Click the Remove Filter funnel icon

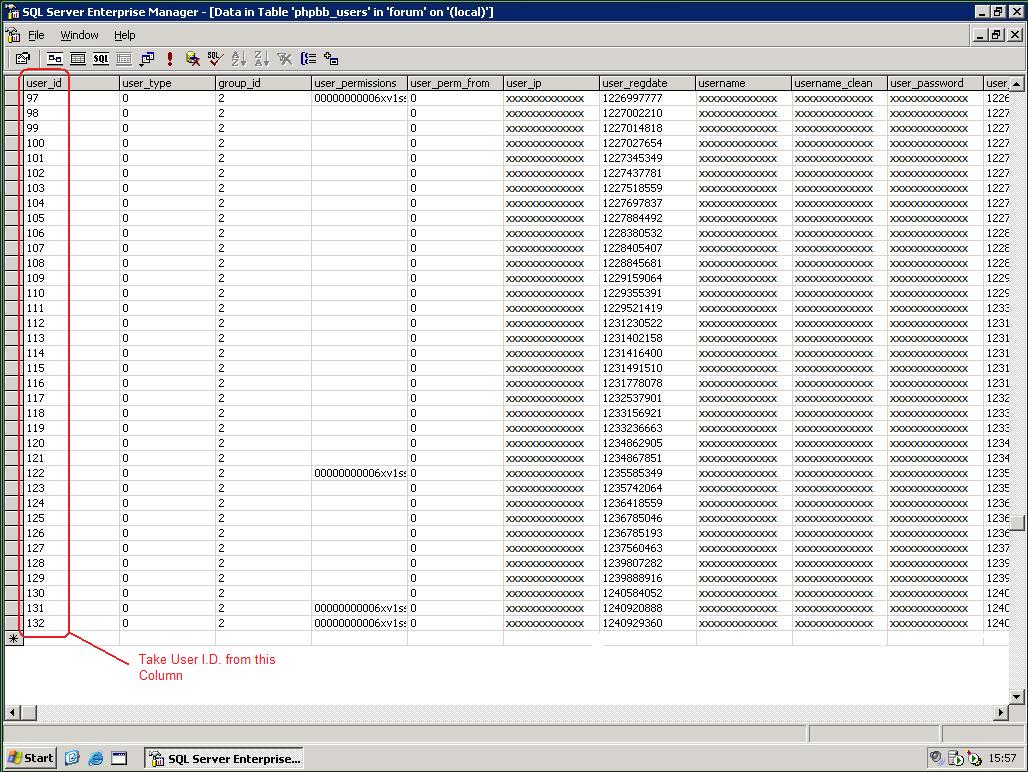(x=285, y=59)
